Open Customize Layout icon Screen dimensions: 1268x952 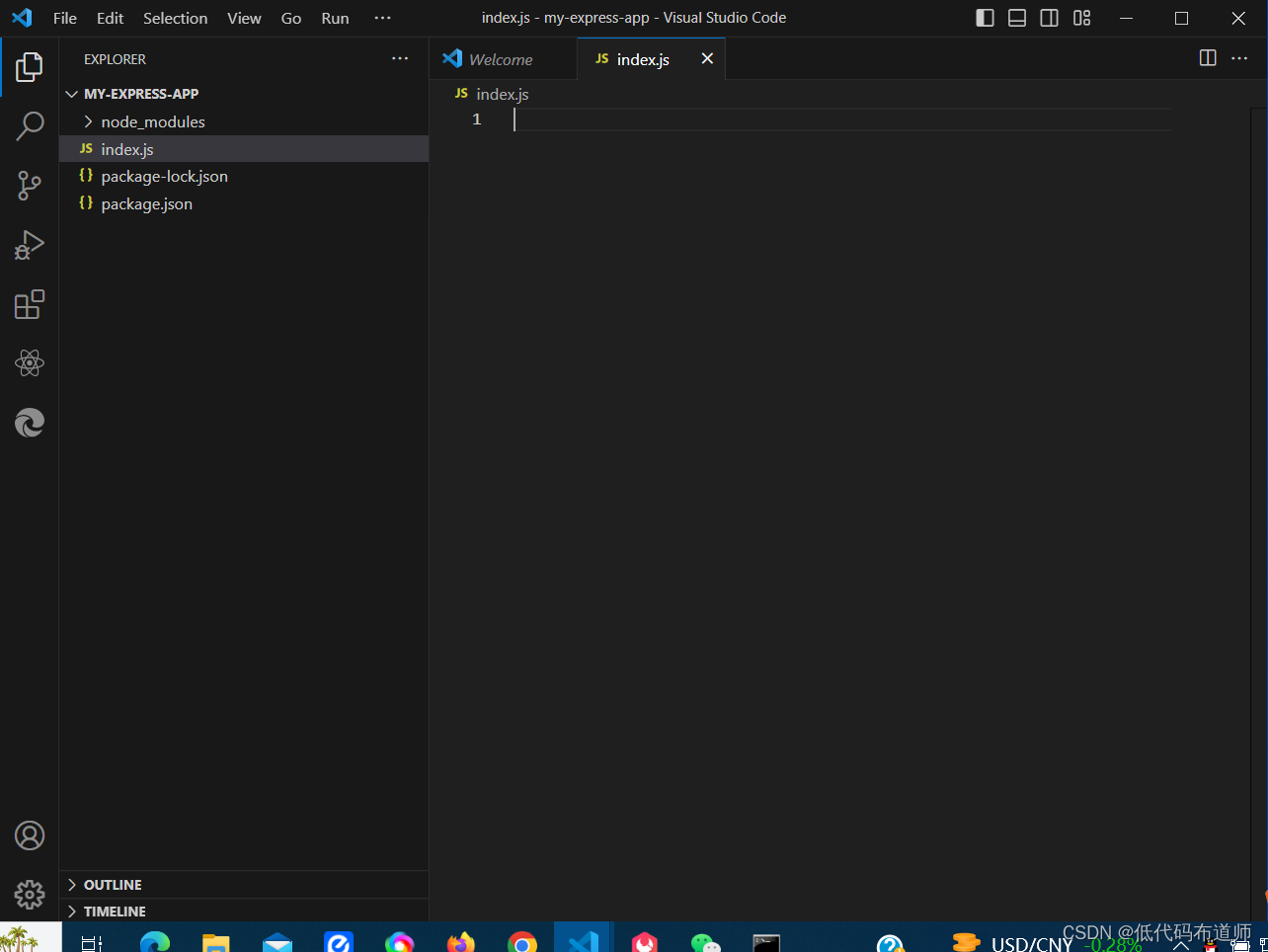point(1082,18)
